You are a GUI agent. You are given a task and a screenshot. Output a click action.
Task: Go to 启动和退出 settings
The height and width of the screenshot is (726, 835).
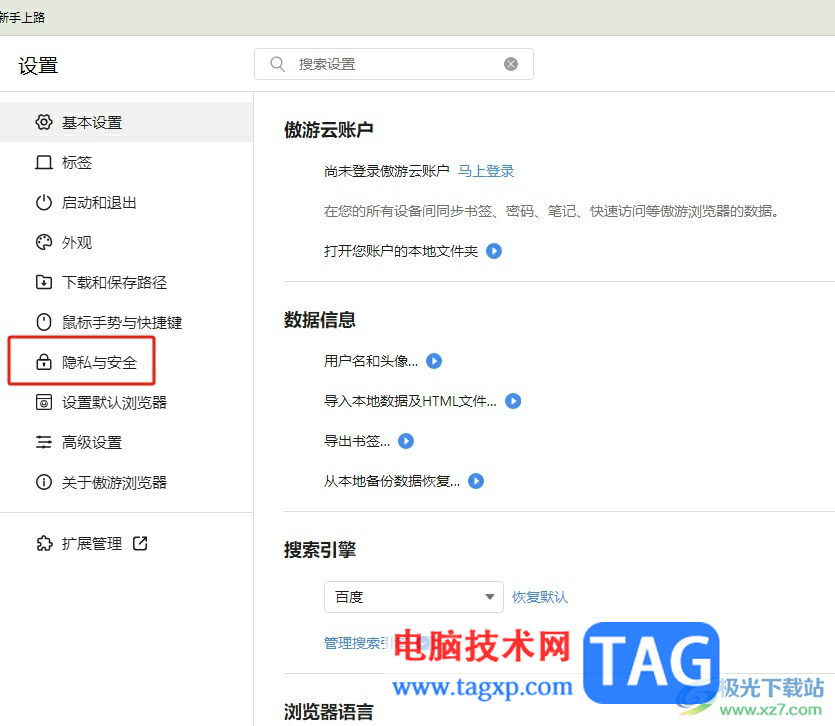pyautogui.click(x=126, y=202)
